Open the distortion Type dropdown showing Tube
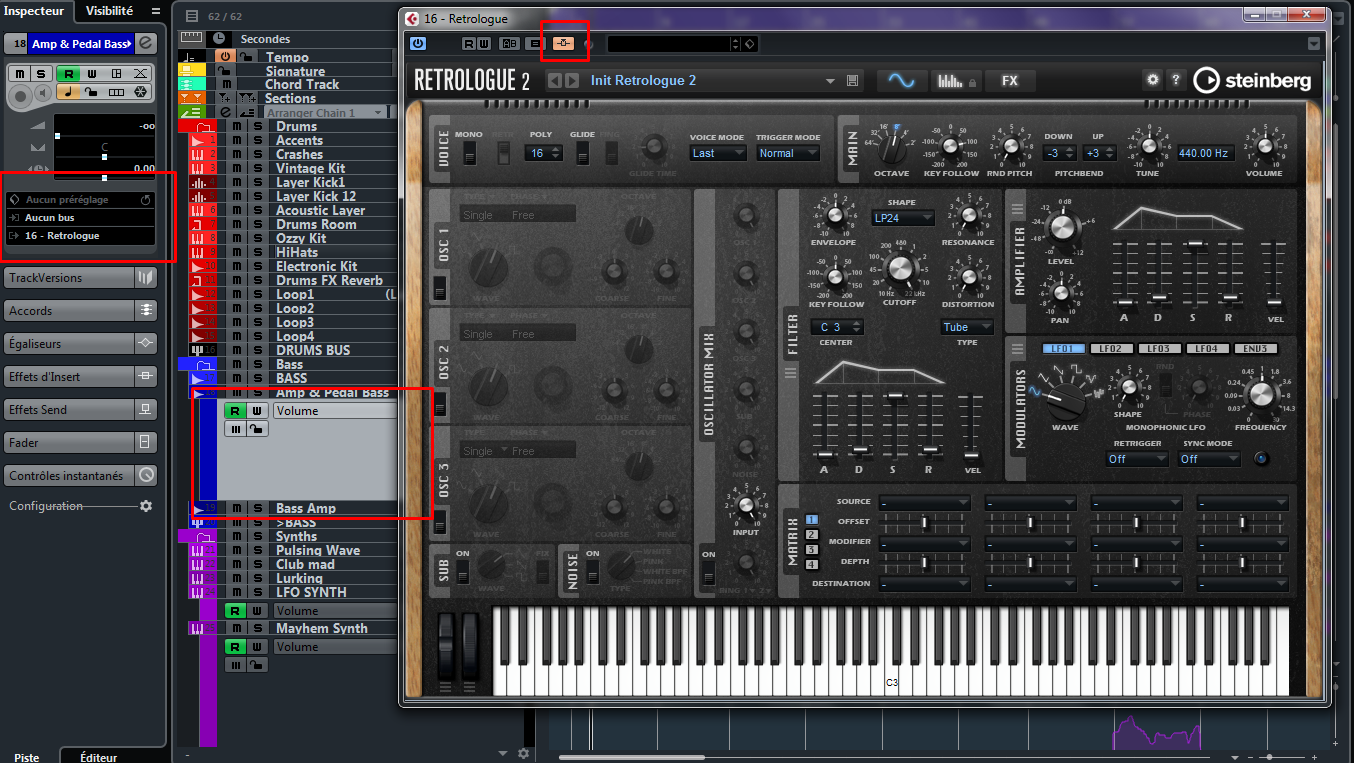The width and height of the screenshot is (1354, 763). 967,327
